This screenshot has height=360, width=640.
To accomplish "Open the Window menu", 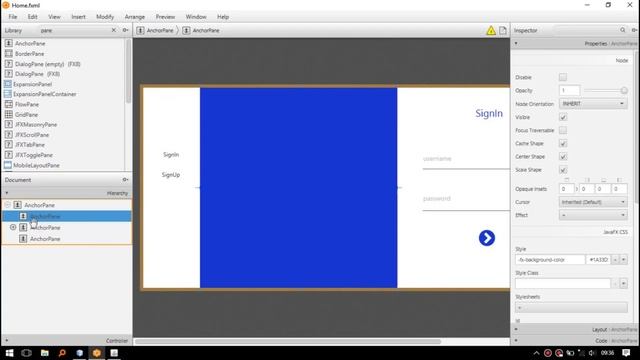I will (x=196, y=17).
